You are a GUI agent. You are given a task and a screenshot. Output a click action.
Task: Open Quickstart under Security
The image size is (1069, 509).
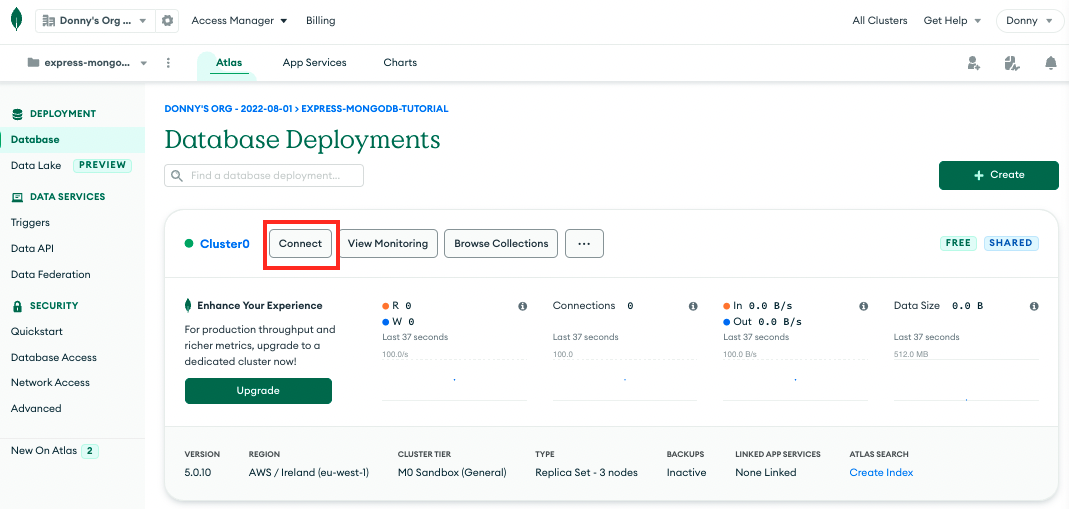click(37, 332)
